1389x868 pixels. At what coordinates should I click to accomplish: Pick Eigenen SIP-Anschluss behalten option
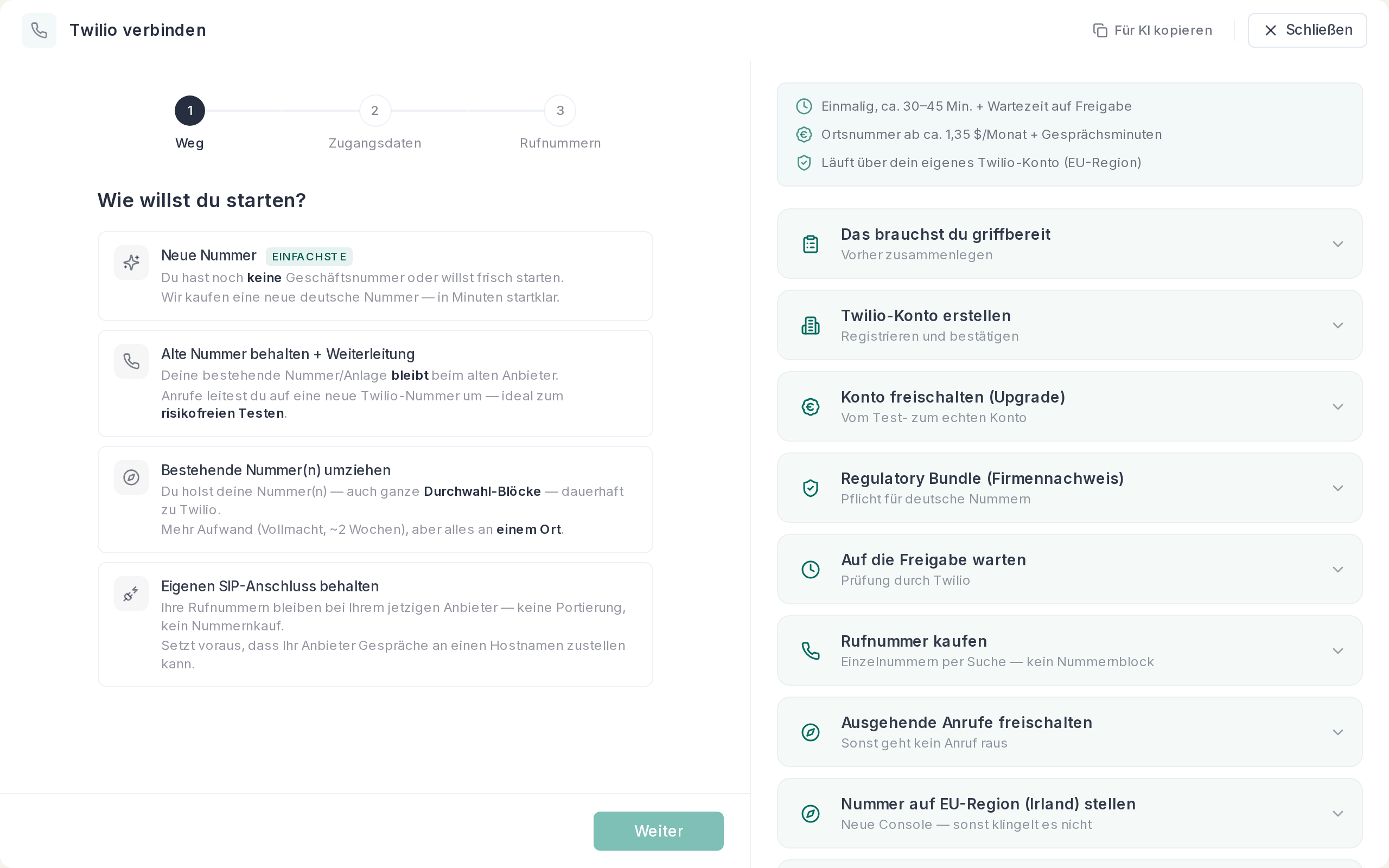[x=375, y=624]
